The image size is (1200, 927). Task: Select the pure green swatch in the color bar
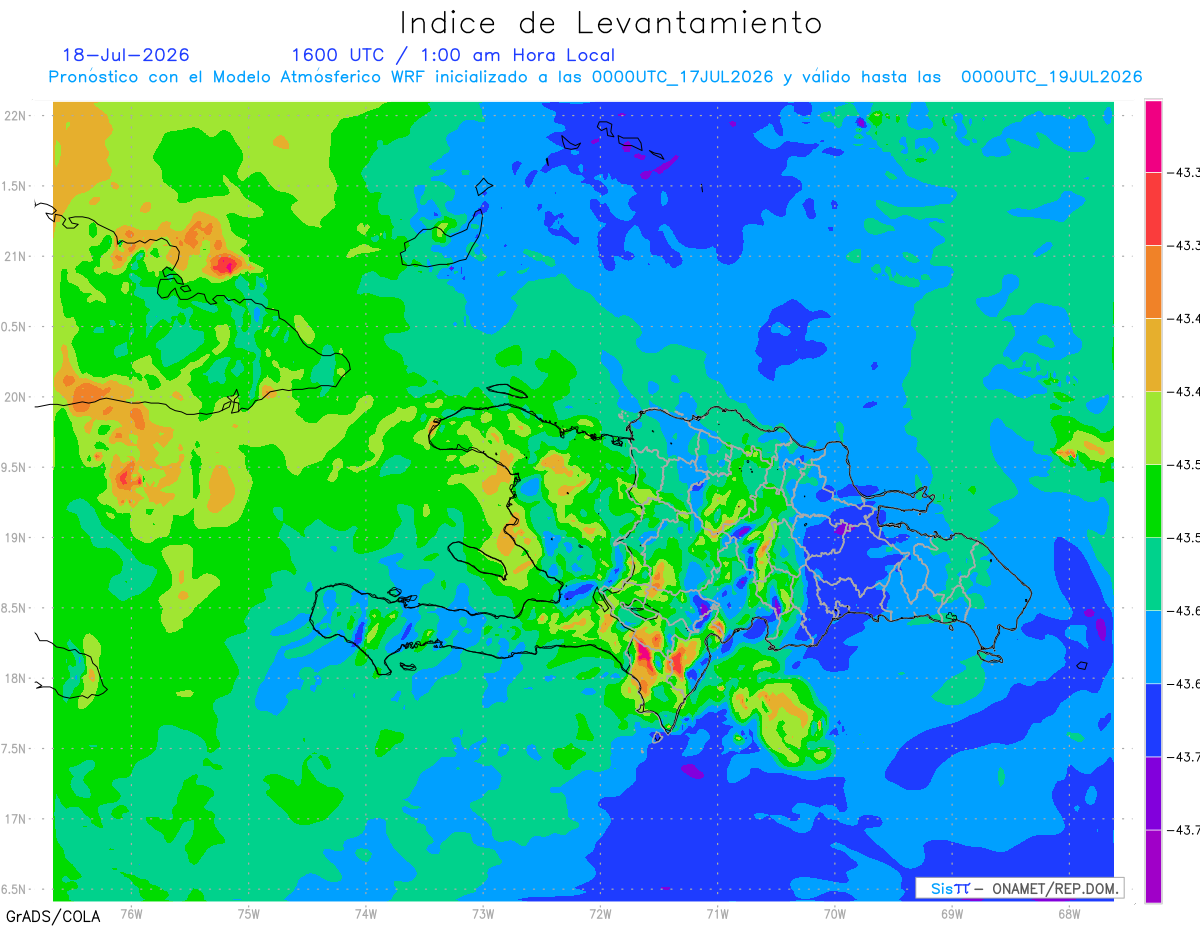1153,500
